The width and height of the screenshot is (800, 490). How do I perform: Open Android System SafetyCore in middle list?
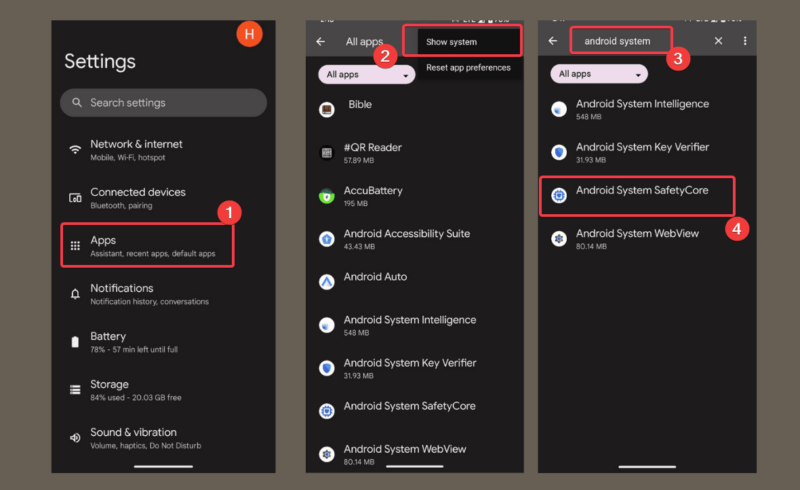(x=414, y=411)
